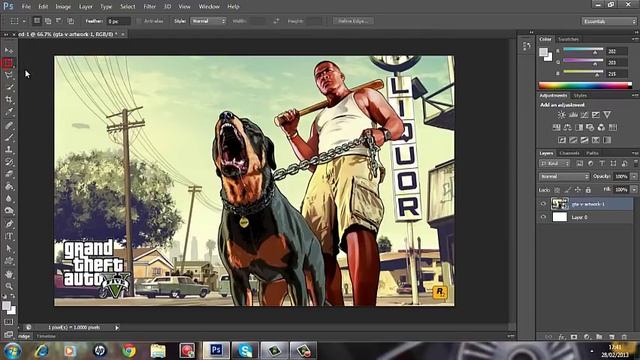This screenshot has width=640, height=360.
Task: Adjust the red R color slider
Action: 583,51
